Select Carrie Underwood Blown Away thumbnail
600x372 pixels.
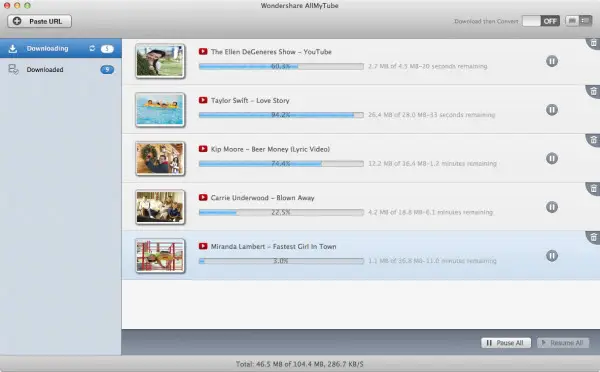click(160, 207)
